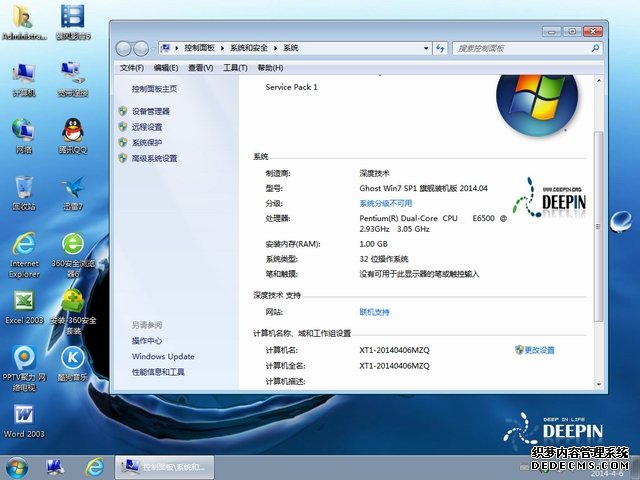The width and height of the screenshot is (640, 480).
Task: Click the vertical scrollbar thumb
Action: [x=598, y=227]
